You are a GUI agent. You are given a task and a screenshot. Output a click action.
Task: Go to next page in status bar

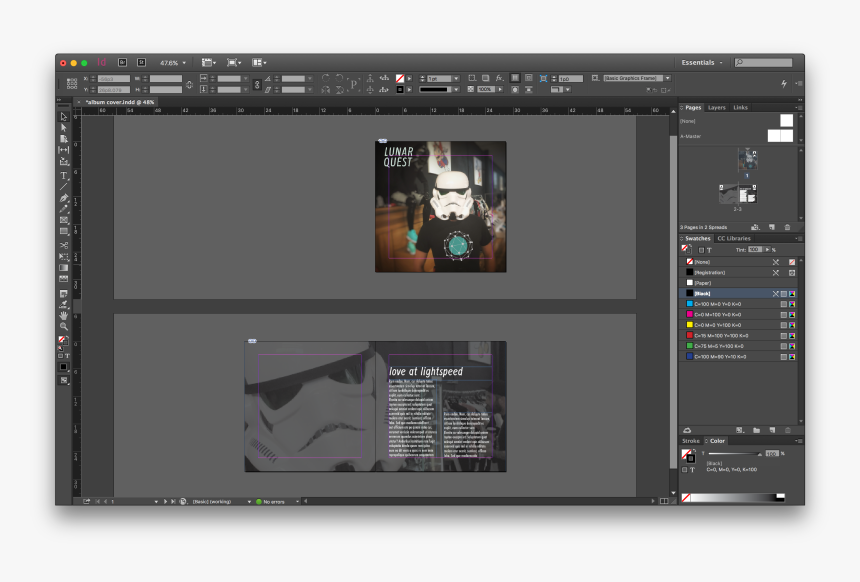165,501
